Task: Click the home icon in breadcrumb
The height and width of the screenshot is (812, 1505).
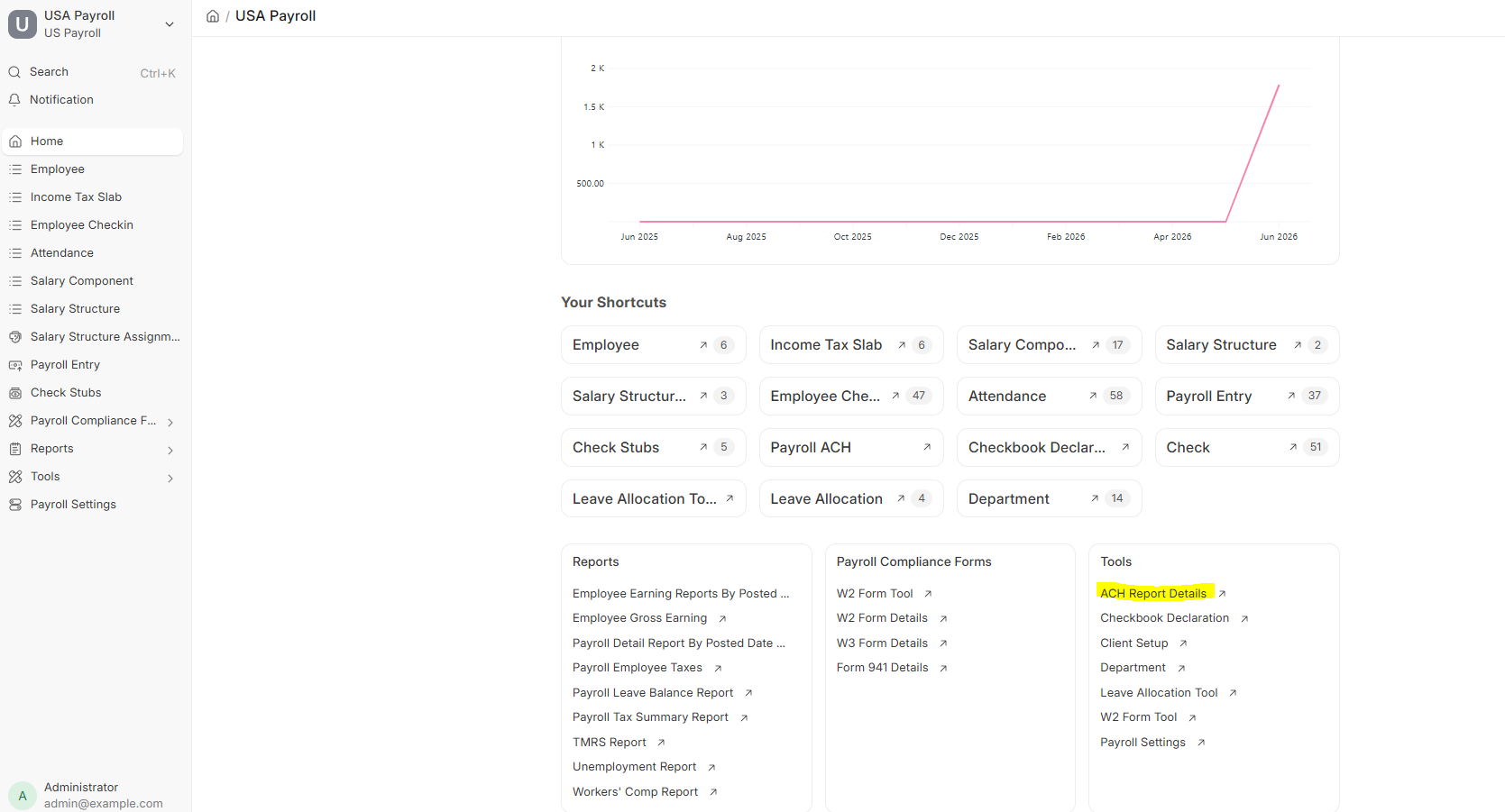Action: (213, 16)
